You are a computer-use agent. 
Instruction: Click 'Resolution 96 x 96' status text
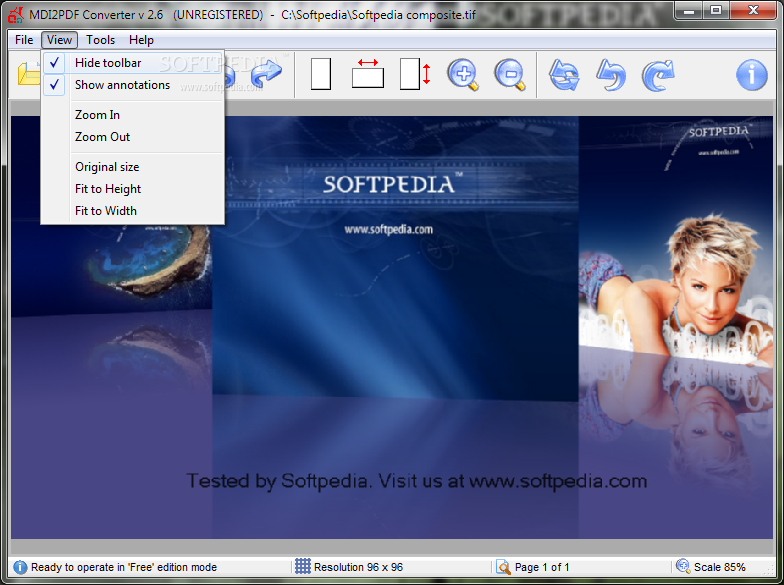pos(358,567)
